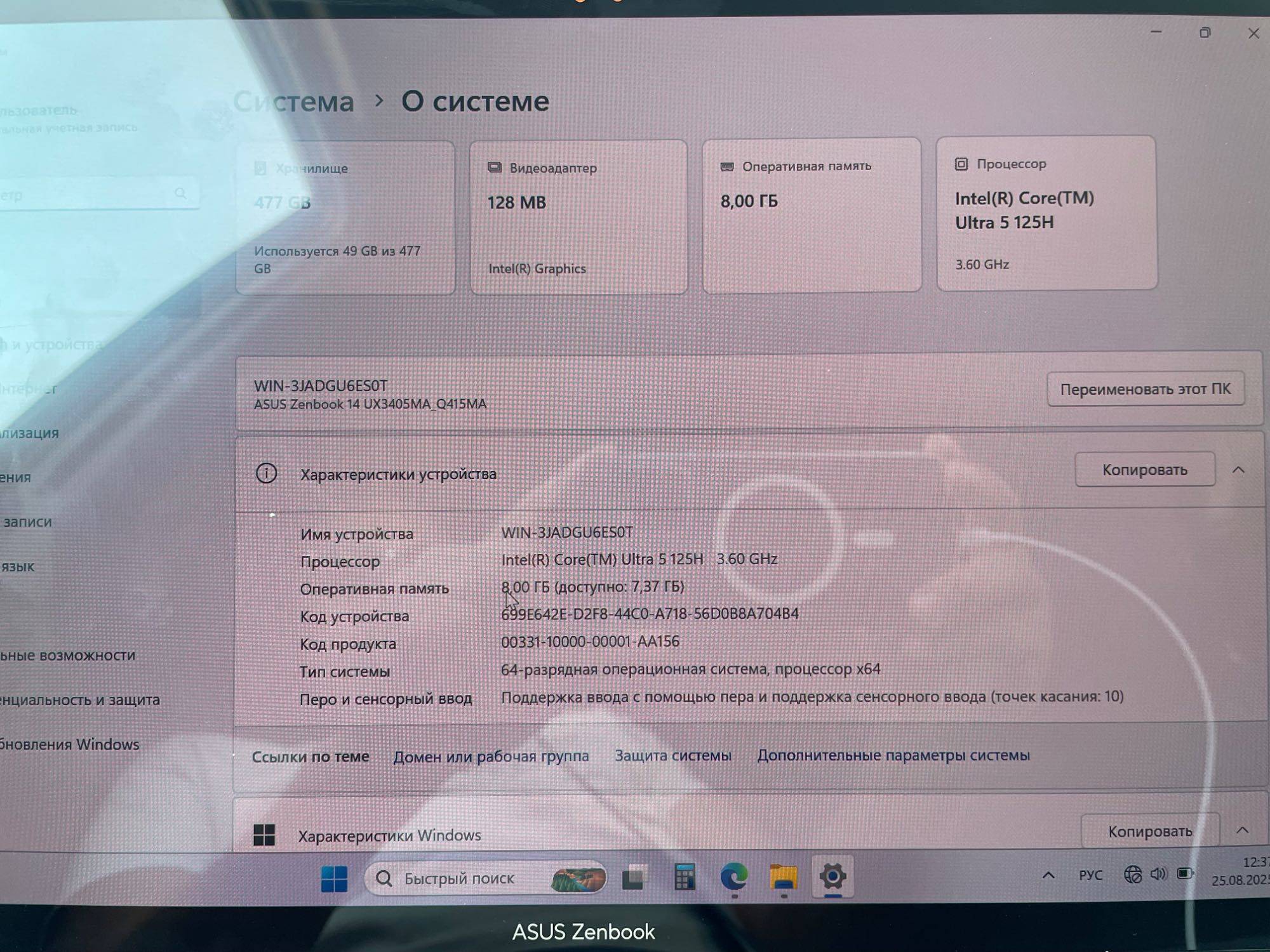Viewport: 1270px width, 952px height.
Task: Restore down the Settings window
Action: point(1205,32)
